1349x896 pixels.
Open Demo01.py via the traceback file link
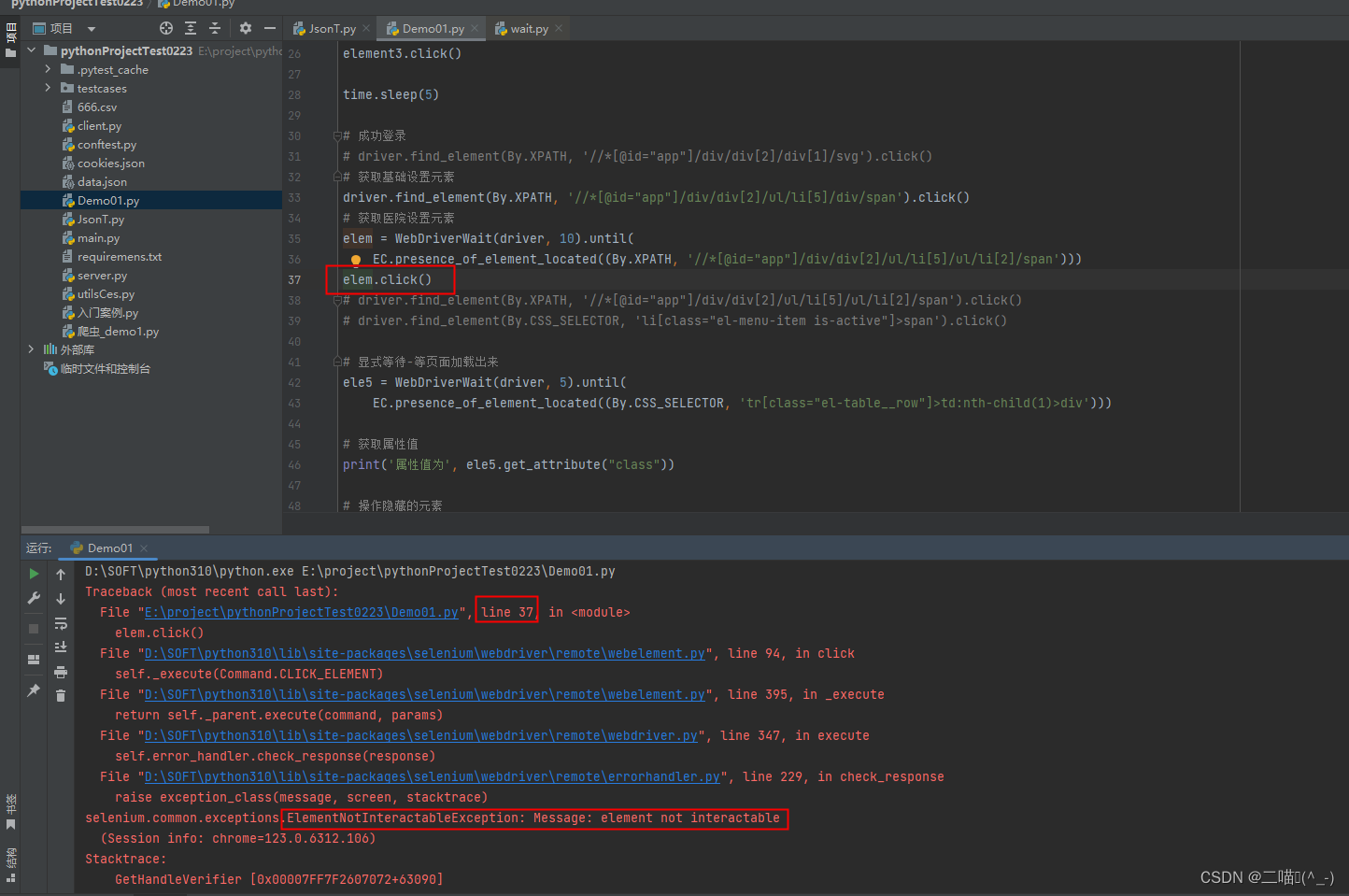[301, 611]
